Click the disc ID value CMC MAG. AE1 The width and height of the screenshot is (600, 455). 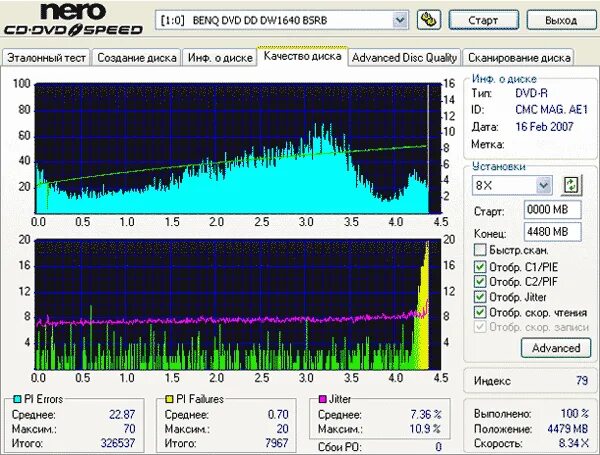(x=551, y=110)
